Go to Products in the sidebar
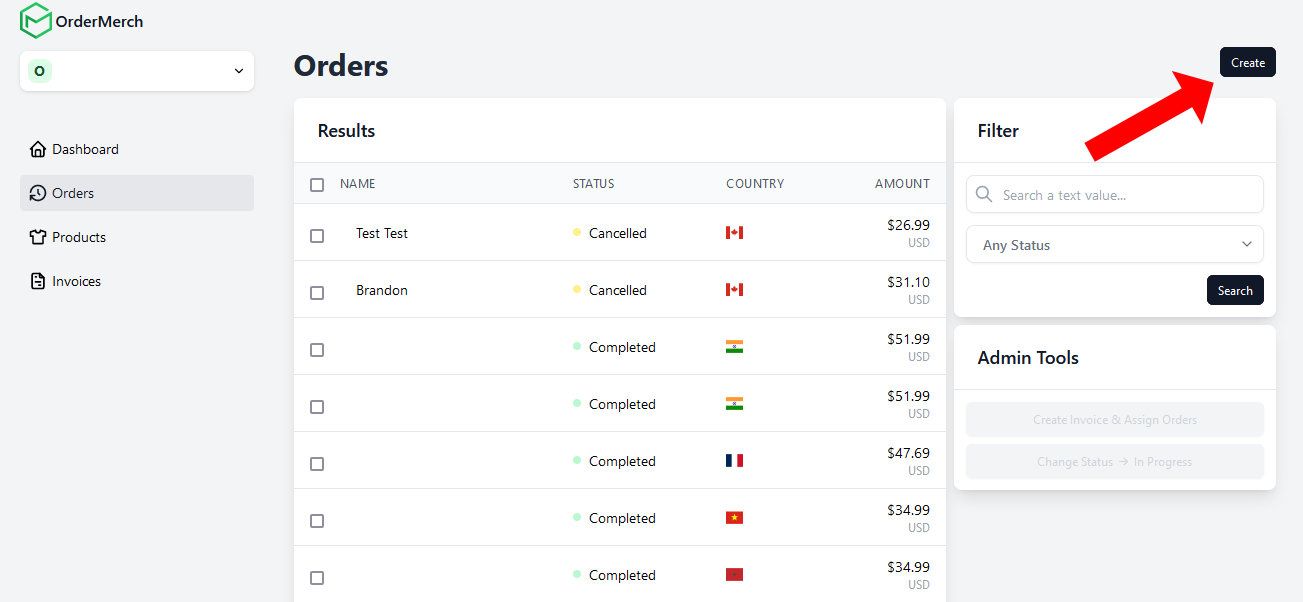Screen dimensions: 1303x602 coord(78,237)
